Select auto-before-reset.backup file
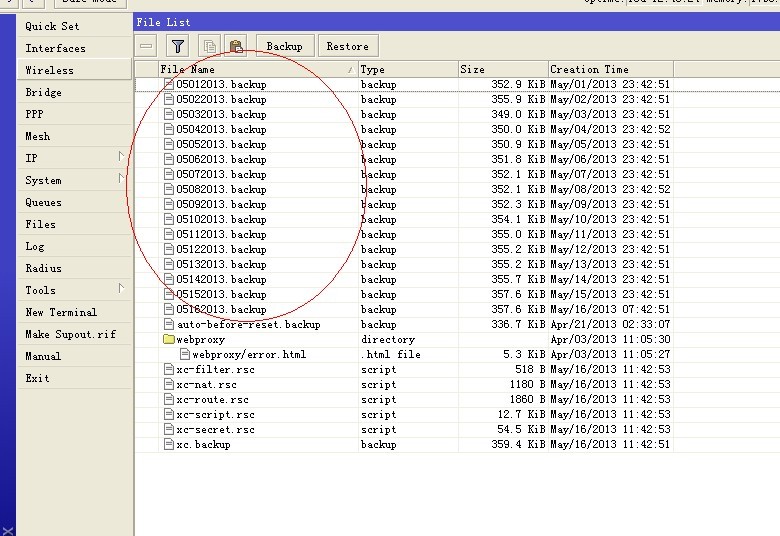Screen dimensions: 780x536 coord(249,324)
